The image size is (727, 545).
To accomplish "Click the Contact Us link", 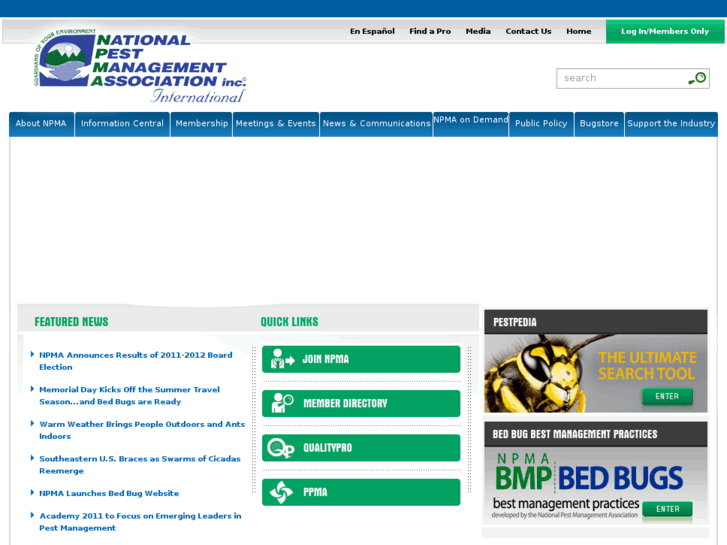I will (529, 32).
